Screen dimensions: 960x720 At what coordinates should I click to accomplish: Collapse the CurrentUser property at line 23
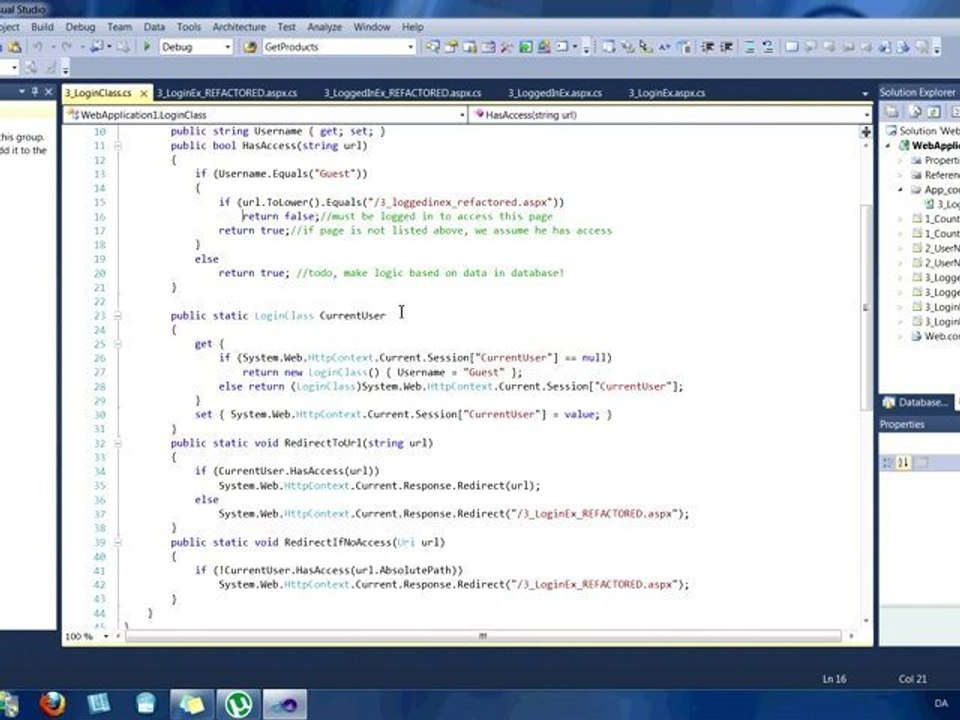tap(117, 316)
